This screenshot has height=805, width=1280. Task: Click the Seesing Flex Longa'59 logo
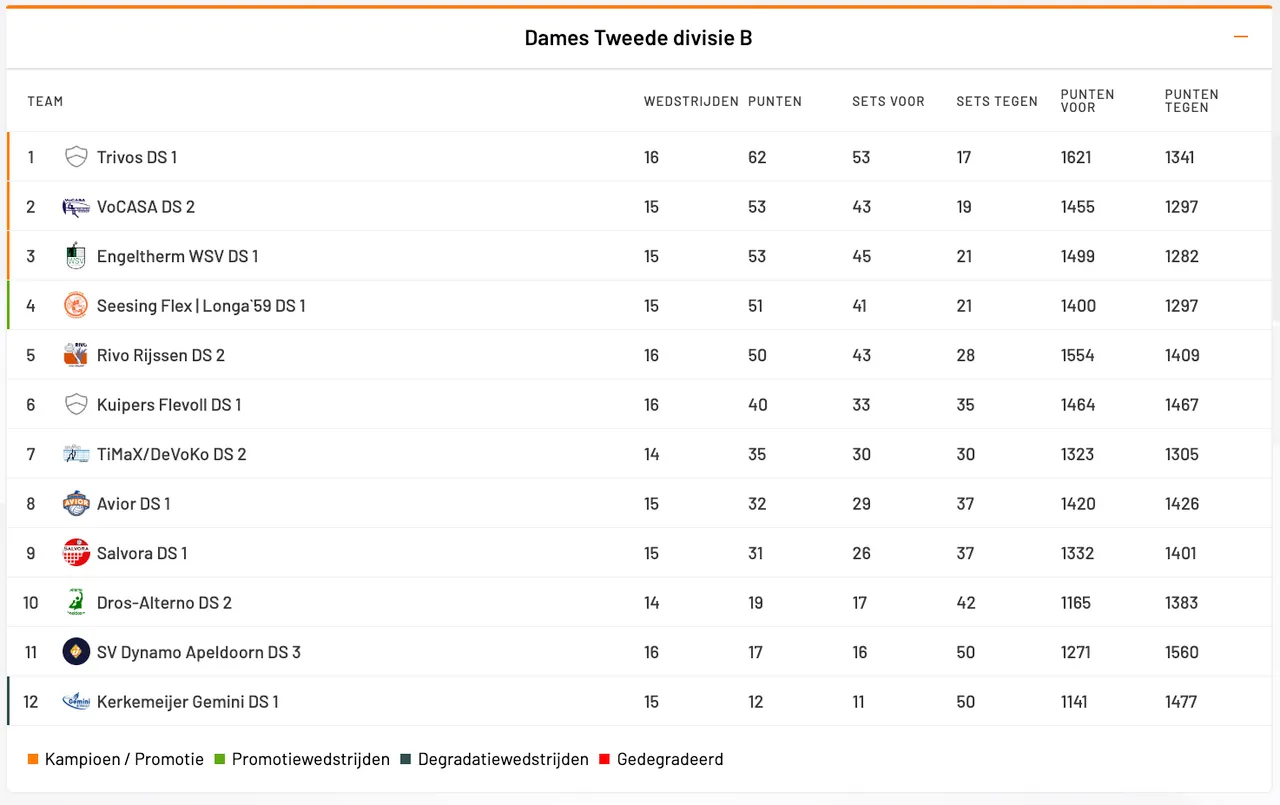pos(76,306)
